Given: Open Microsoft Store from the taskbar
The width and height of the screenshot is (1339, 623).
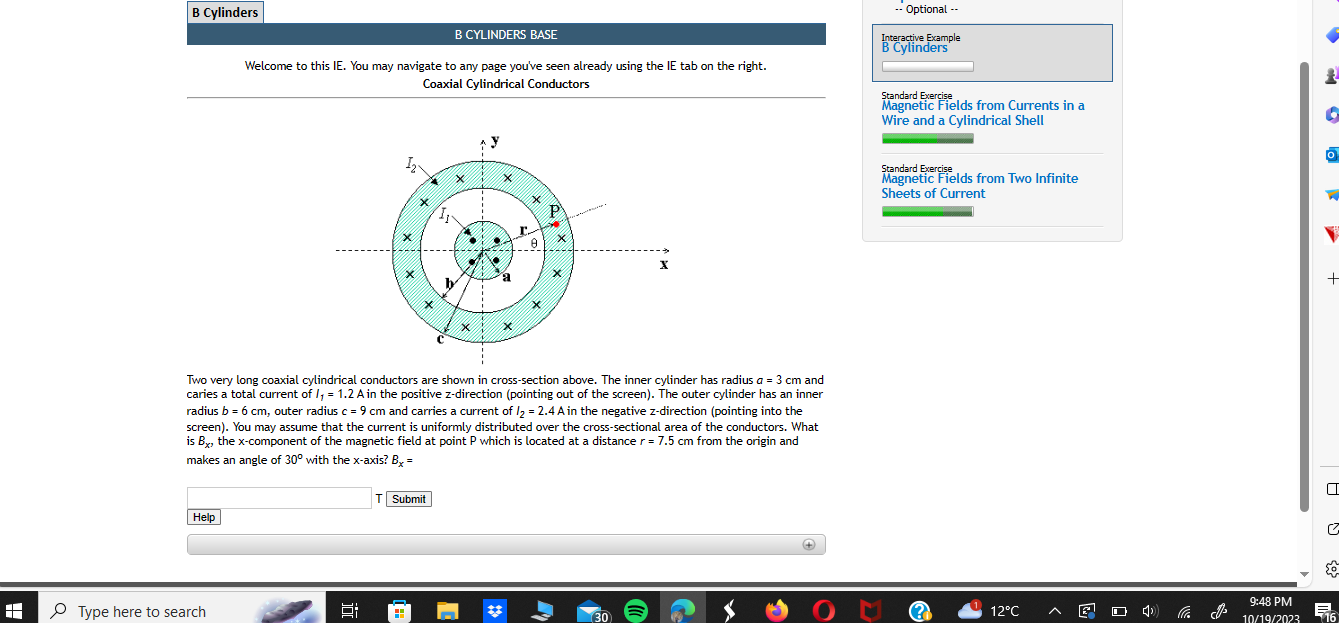Looking at the screenshot, I should (x=398, y=610).
